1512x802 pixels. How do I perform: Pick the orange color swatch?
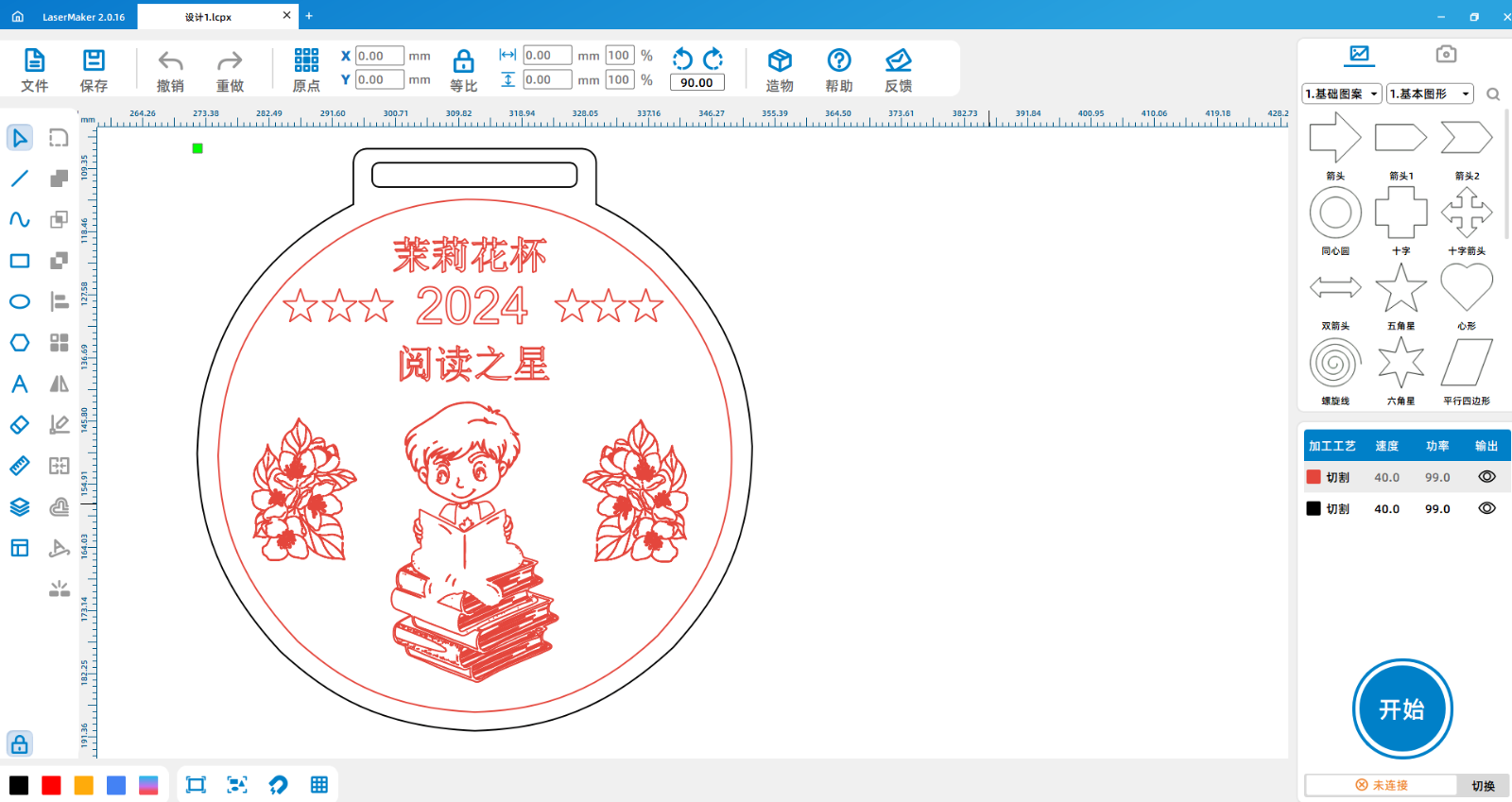coord(84,785)
